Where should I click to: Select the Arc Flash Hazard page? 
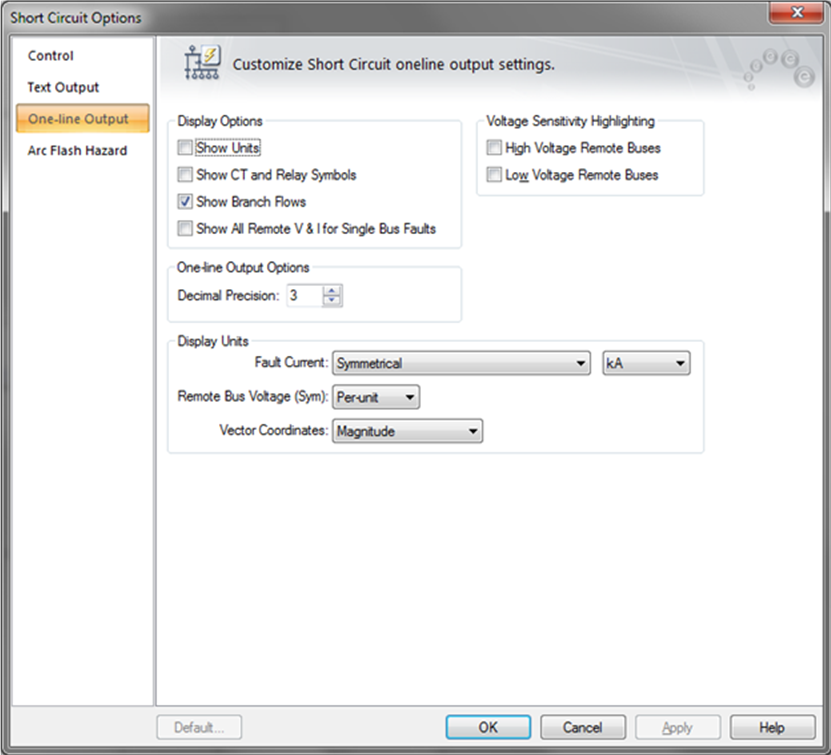(x=77, y=151)
